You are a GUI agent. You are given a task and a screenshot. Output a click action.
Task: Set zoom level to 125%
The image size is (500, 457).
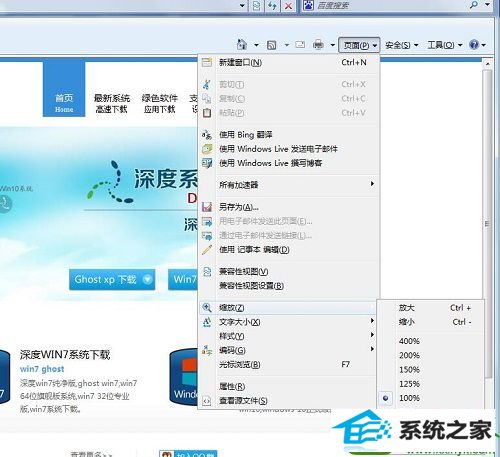[x=431, y=384]
